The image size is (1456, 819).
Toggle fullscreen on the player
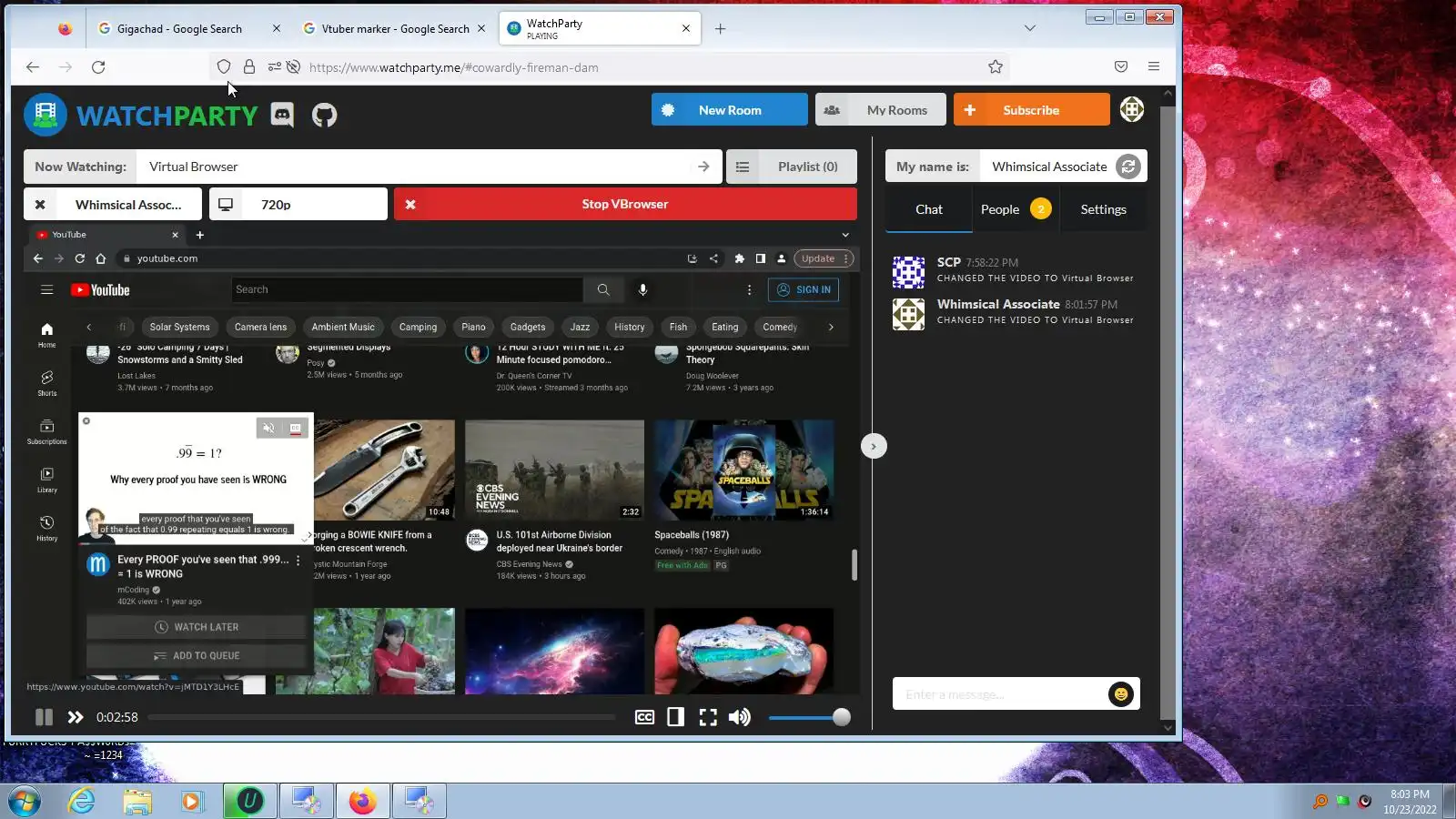click(708, 717)
